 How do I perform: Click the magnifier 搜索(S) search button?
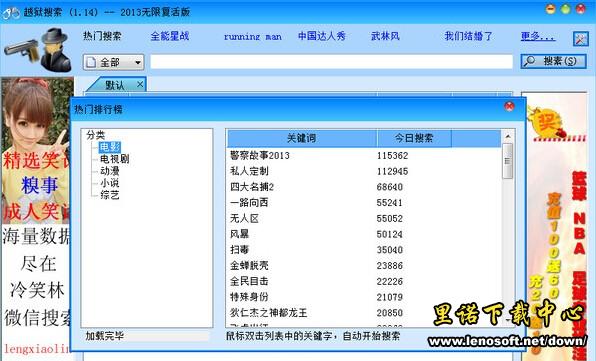[x=553, y=61]
